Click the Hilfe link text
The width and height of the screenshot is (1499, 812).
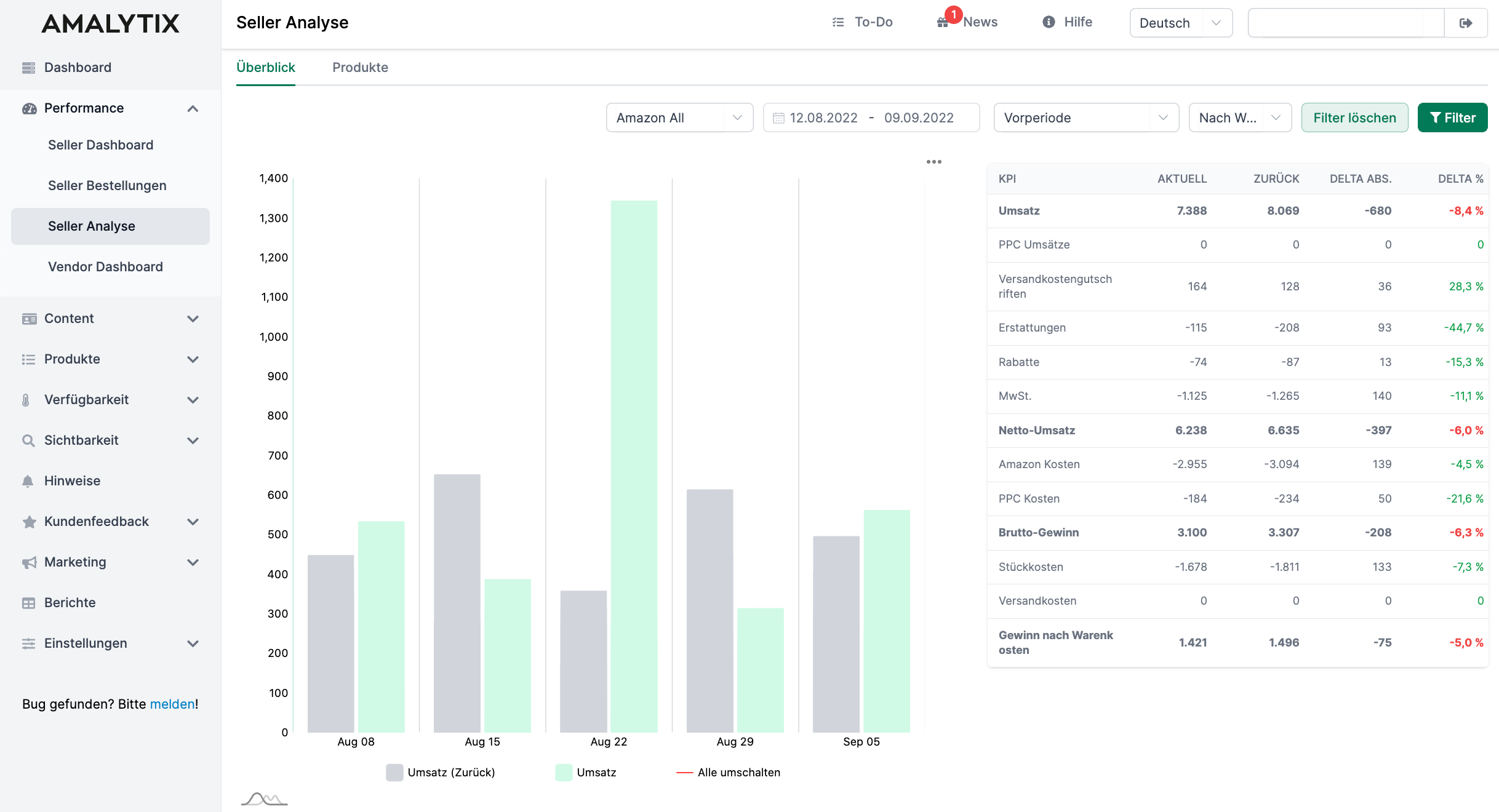pos(1078,22)
